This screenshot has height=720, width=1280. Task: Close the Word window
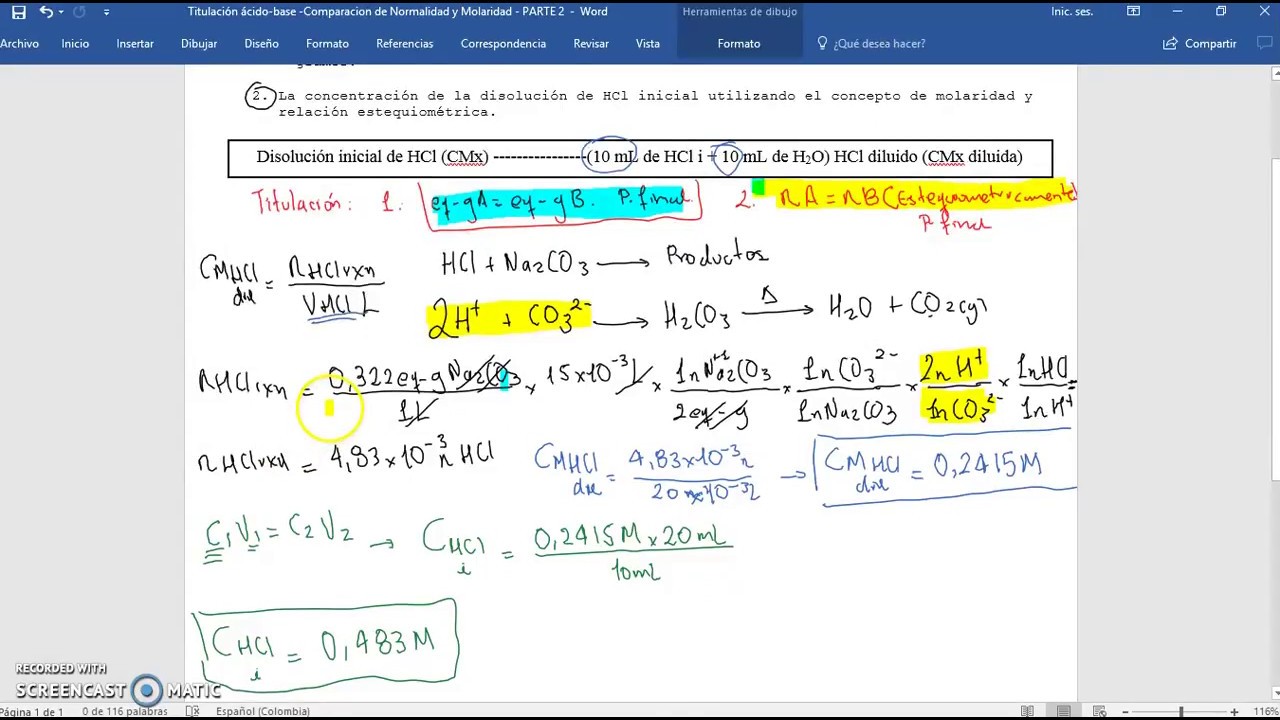point(1263,12)
